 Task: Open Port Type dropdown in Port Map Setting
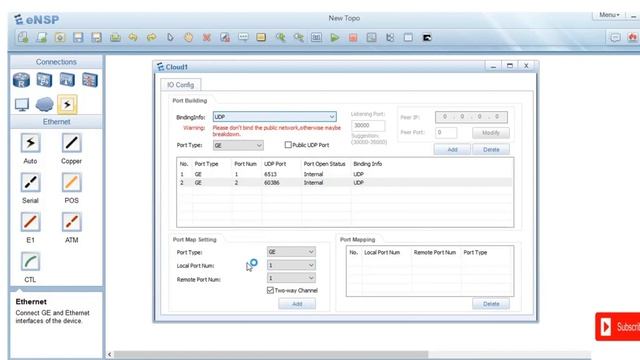(291, 252)
